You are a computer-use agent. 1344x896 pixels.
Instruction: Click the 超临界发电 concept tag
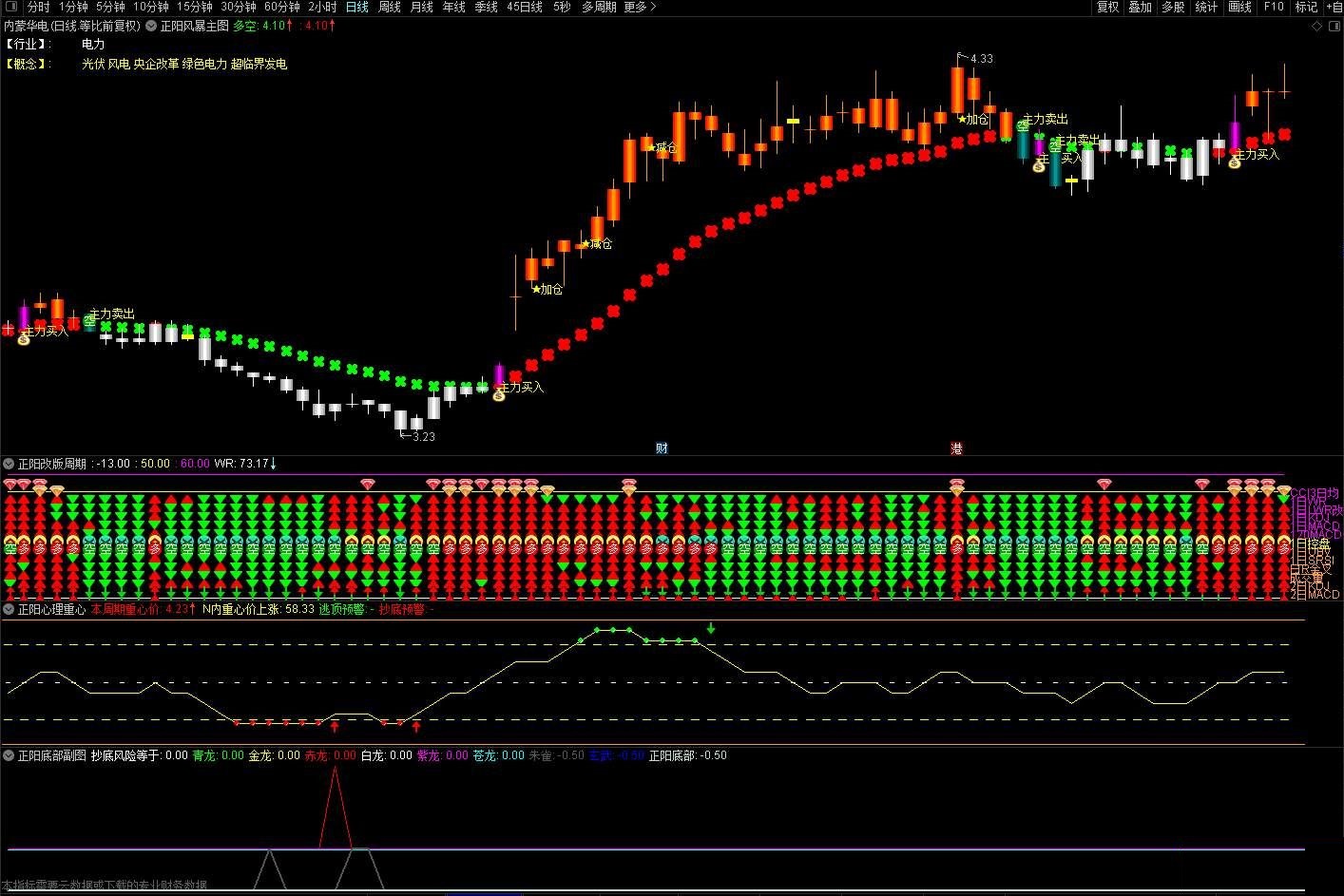tap(259, 64)
